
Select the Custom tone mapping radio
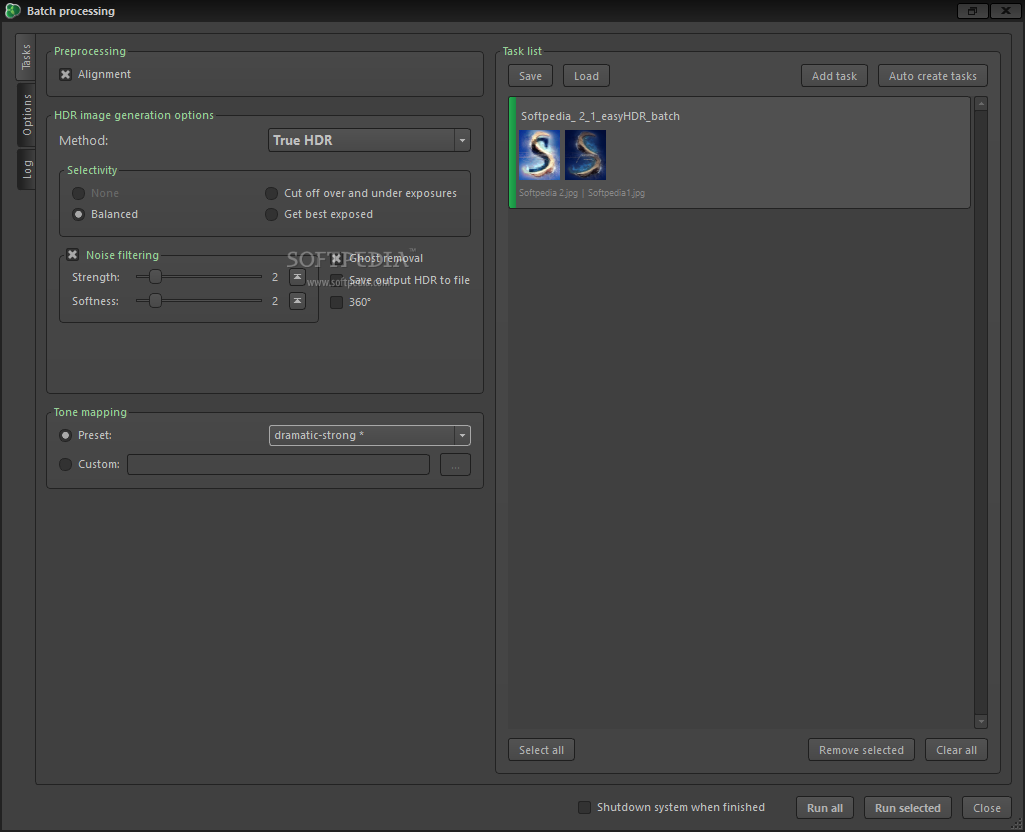(x=65, y=464)
